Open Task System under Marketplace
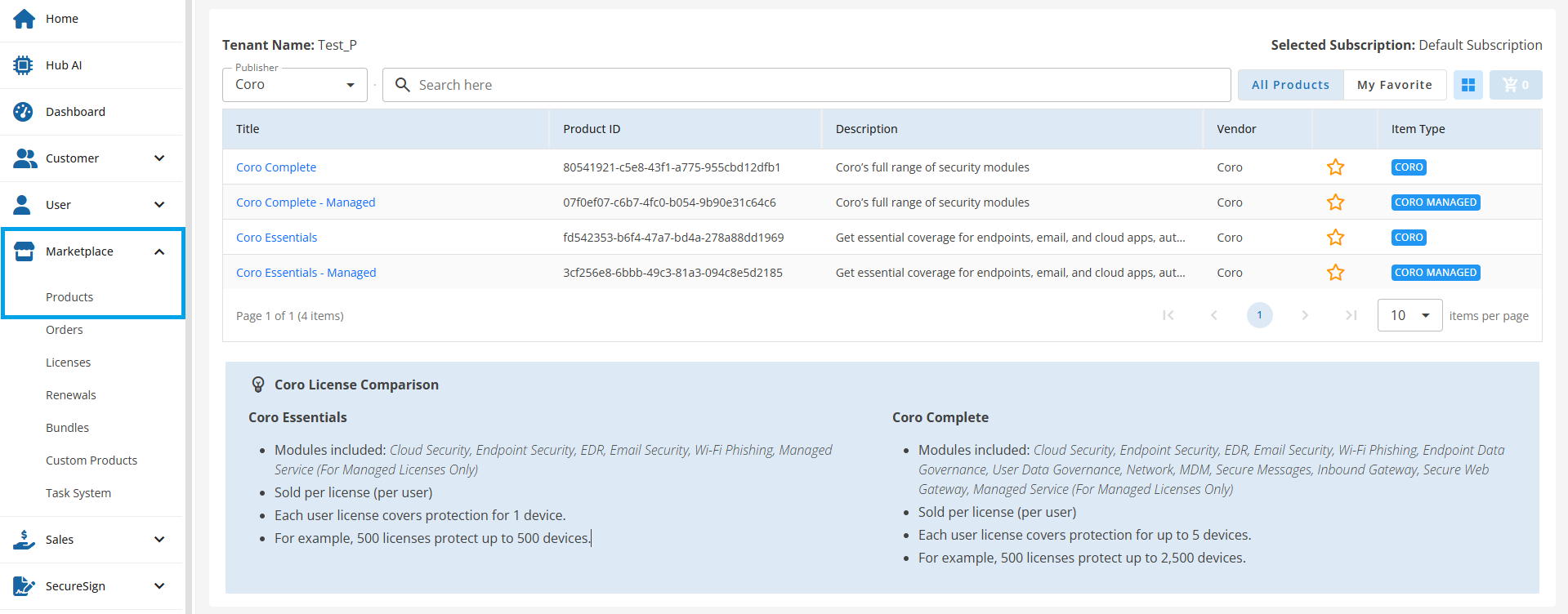This screenshot has width=1568, height=614. click(x=78, y=493)
